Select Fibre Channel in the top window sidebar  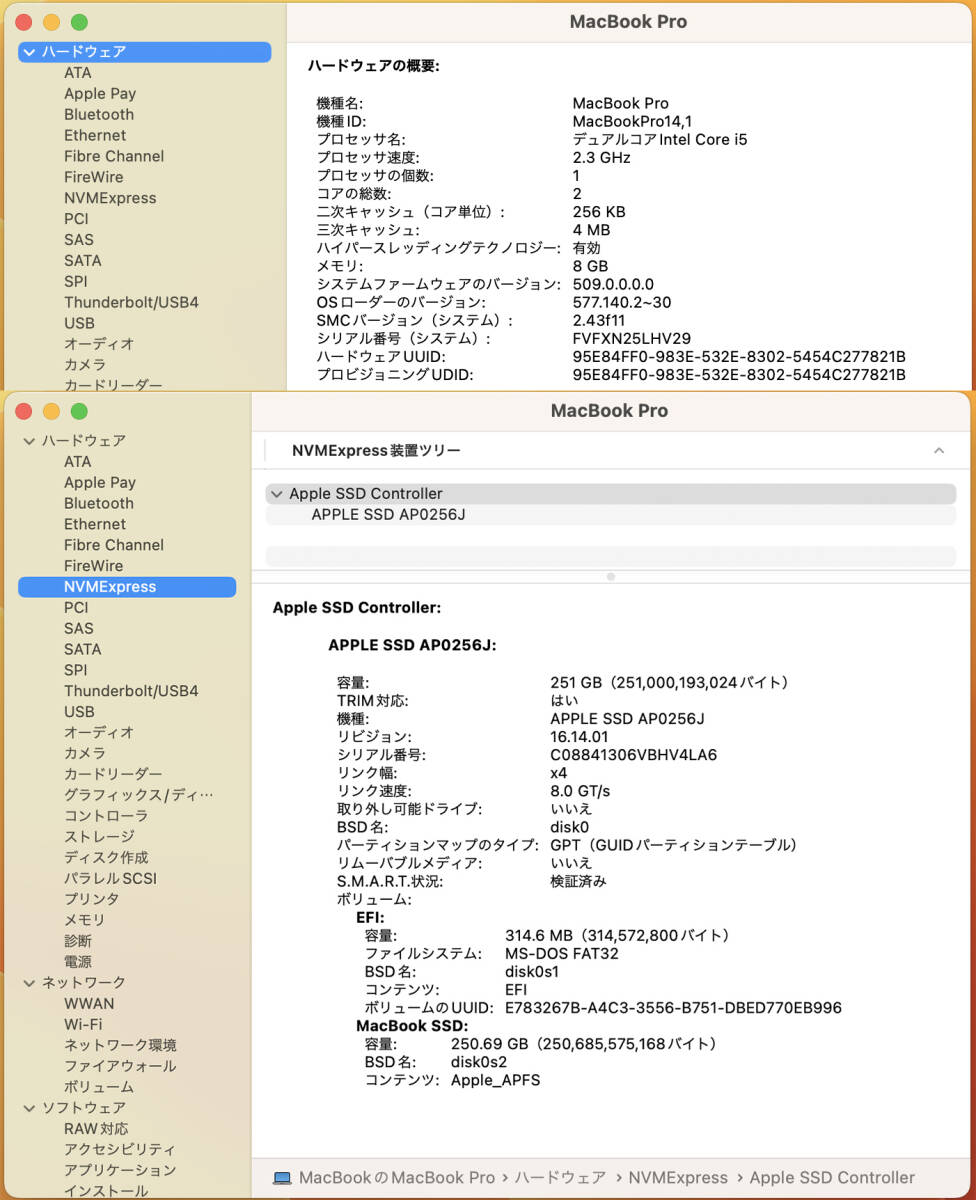tap(114, 156)
